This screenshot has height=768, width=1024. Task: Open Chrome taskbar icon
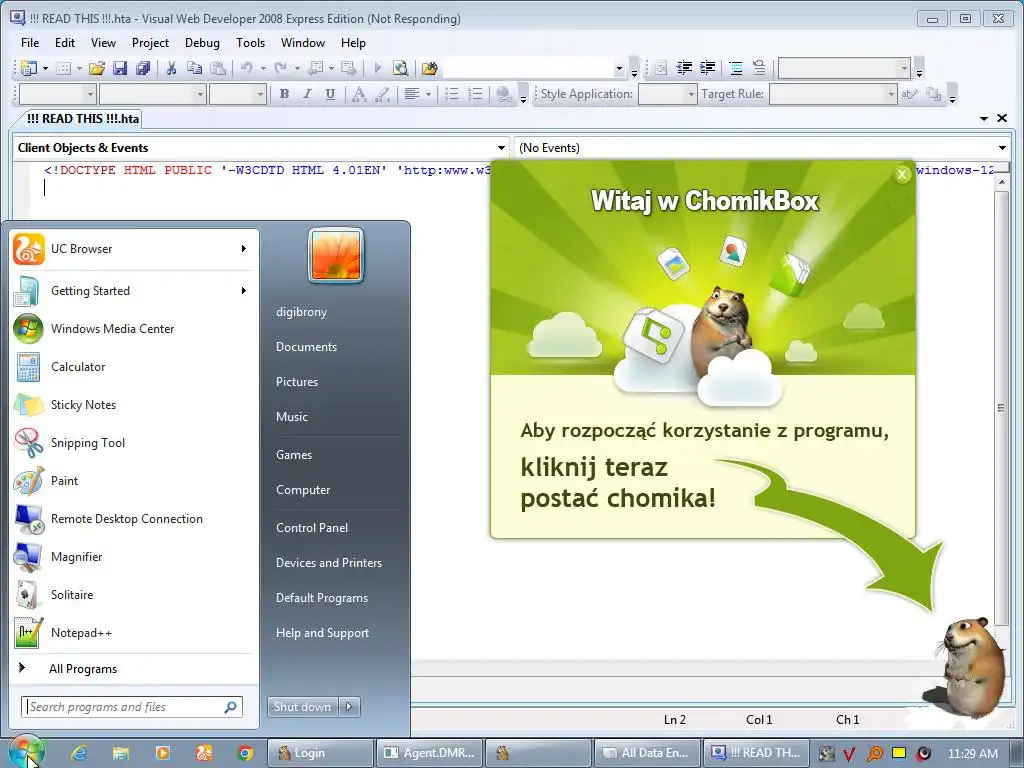click(x=245, y=753)
